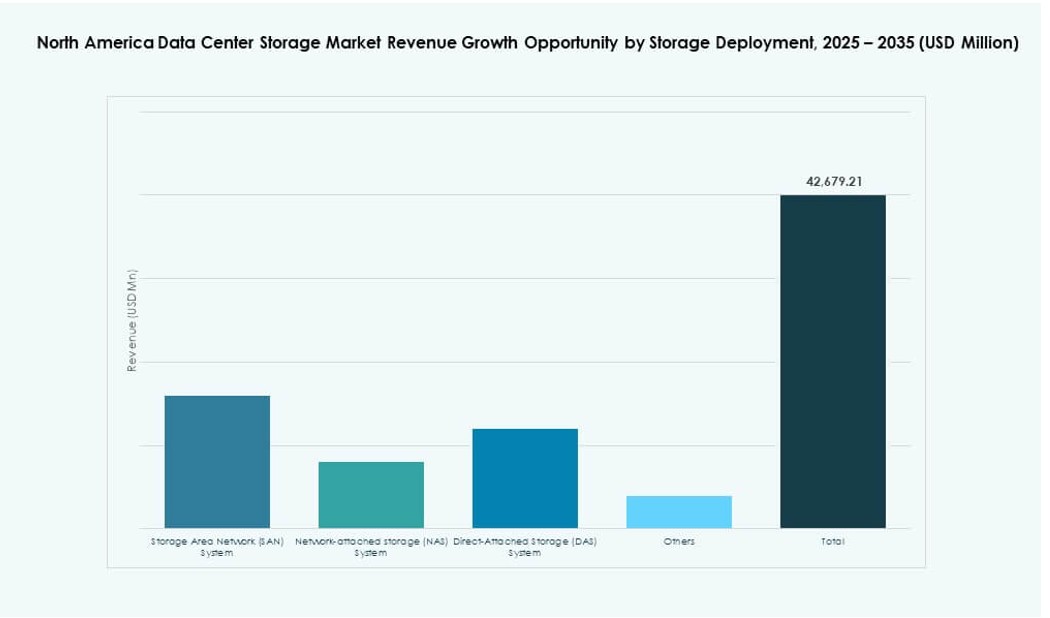Image resolution: width=1050 pixels, height=618 pixels.
Task: Click the light blue Others bar color
Action: tap(678, 510)
